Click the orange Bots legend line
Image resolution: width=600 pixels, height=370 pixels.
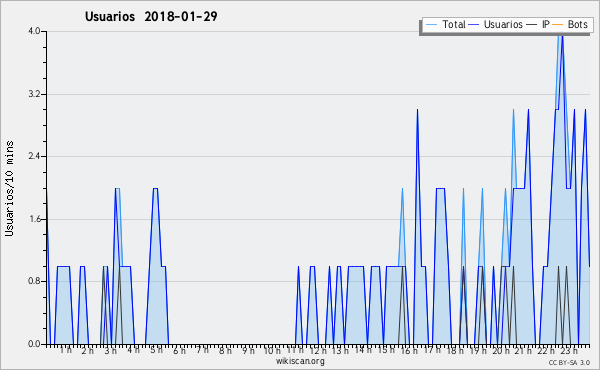tap(558, 25)
